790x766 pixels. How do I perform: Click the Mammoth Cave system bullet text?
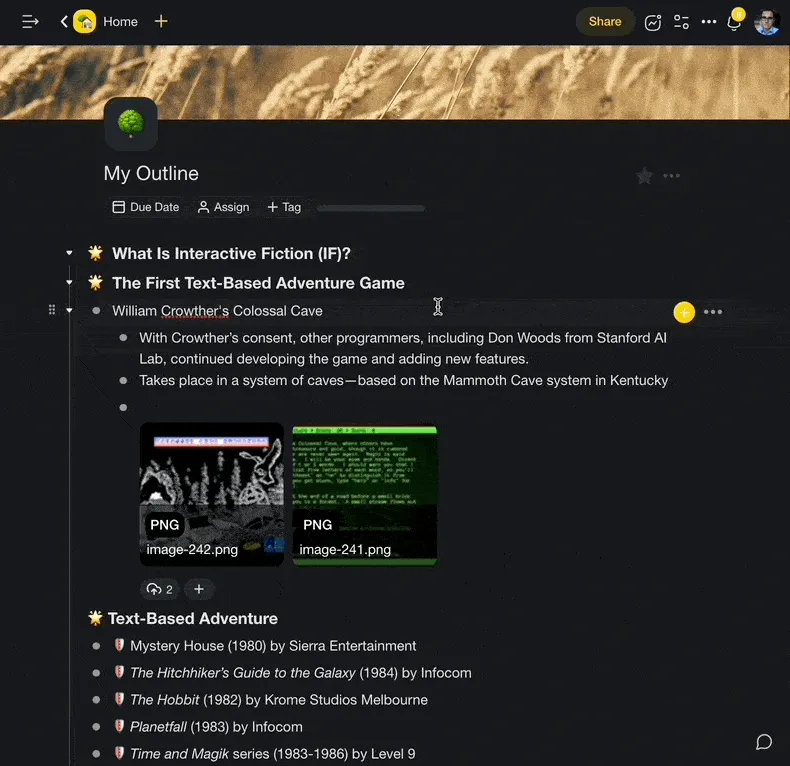404,380
